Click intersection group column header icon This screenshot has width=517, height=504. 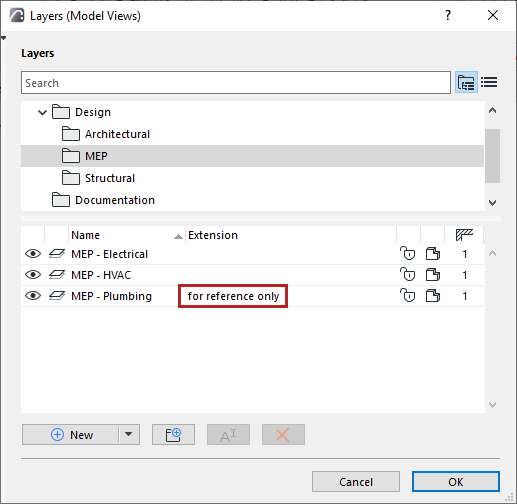point(464,235)
